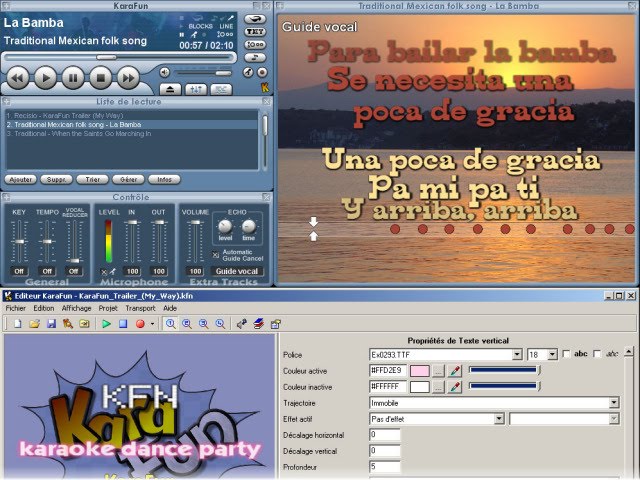Click the blue stop square in the editor toolbar

[x=123, y=324]
